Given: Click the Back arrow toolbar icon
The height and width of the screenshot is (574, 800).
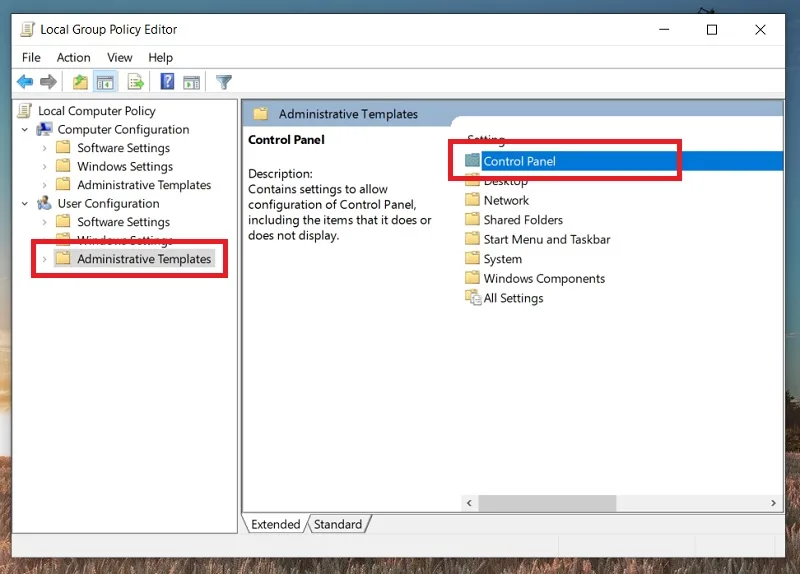Looking at the screenshot, I should 24,82.
